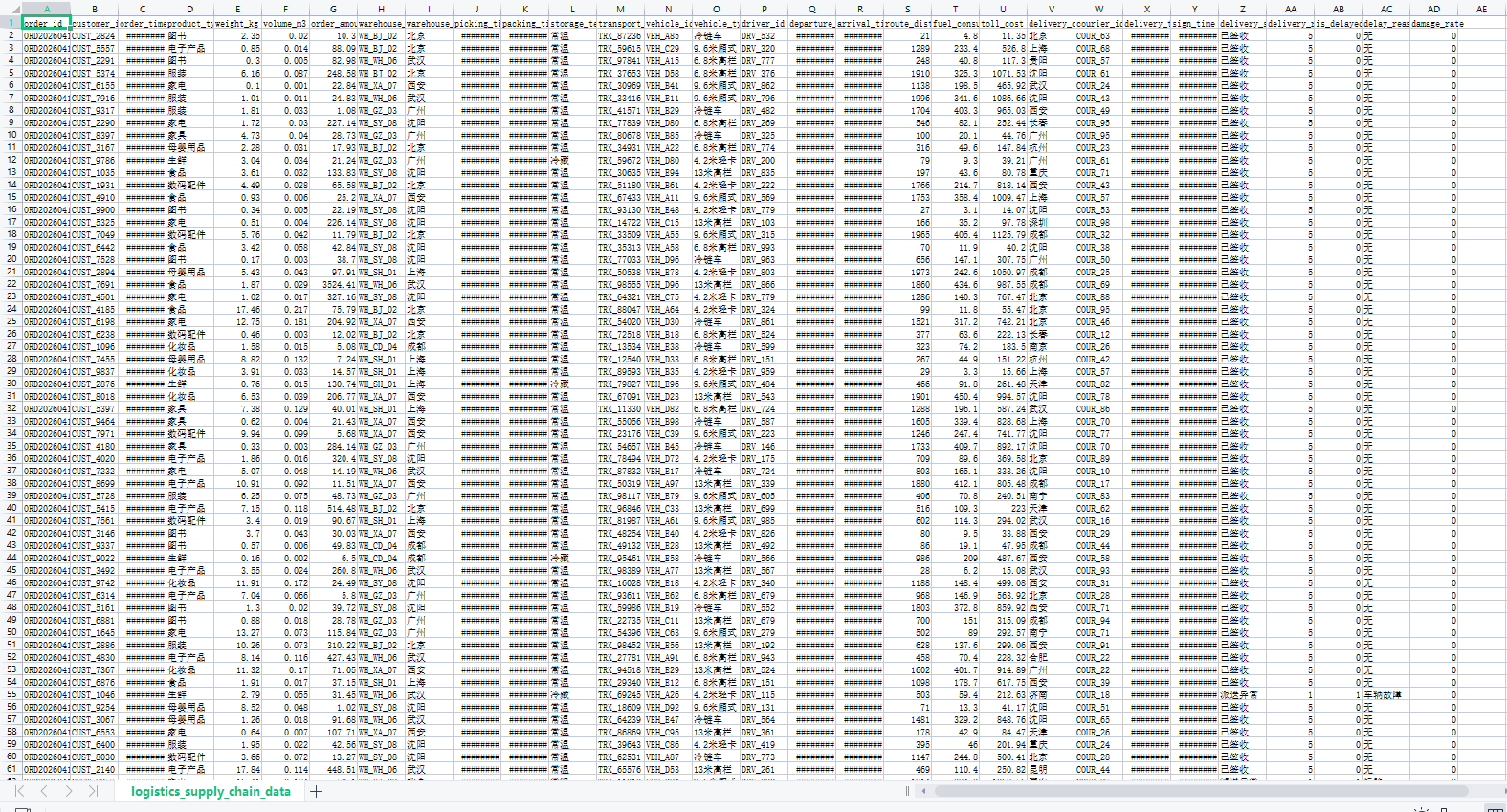The image size is (1507, 812).
Task: Select column A header
Action: (46, 9)
